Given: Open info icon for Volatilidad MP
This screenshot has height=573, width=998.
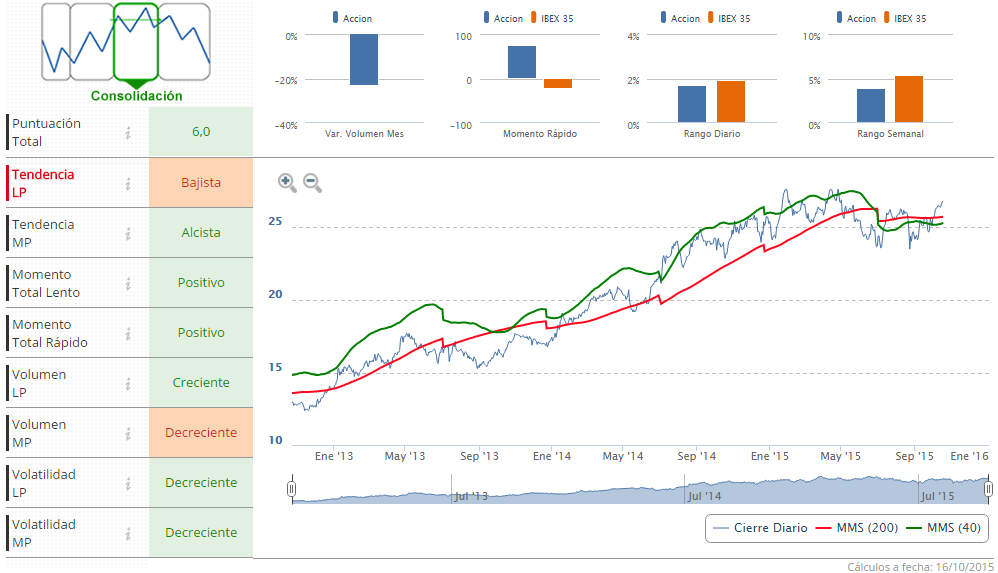Looking at the screenshot, I should (x=128, y=533).
